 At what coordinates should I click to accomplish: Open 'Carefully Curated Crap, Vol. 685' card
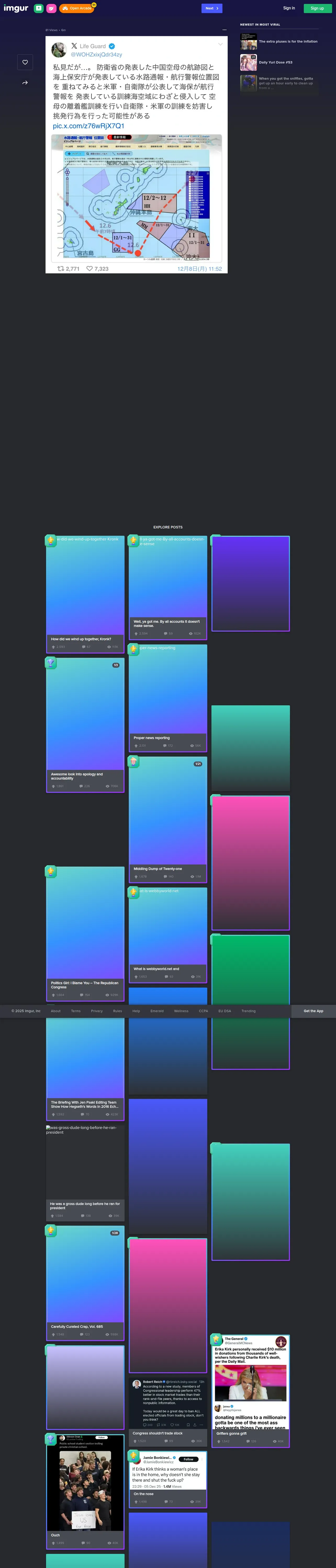[x=85, y=1283]
